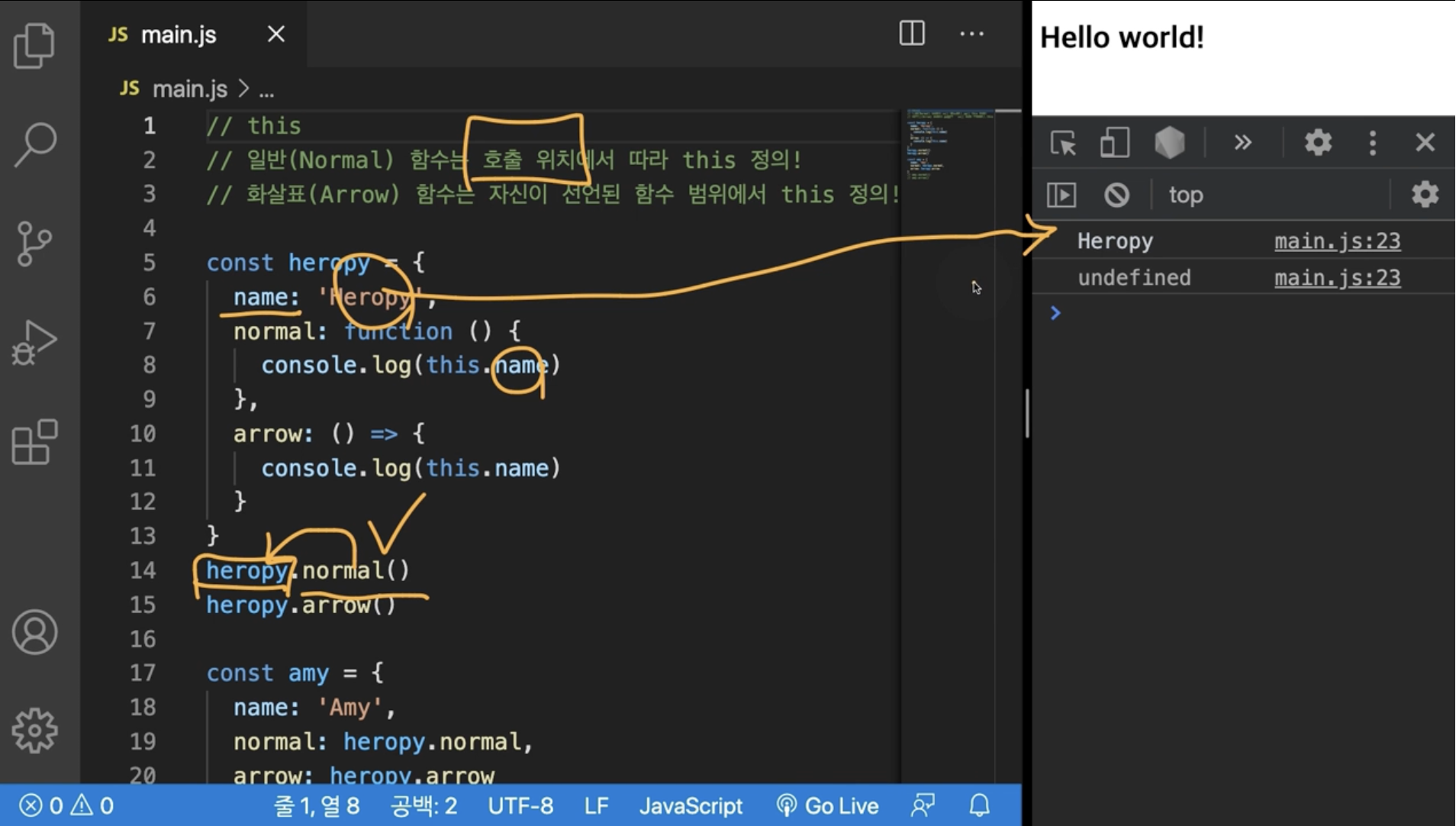The image size is (1456, 826).
Task: Open the Manage gear in activity bar
Action: click(35, 731)
